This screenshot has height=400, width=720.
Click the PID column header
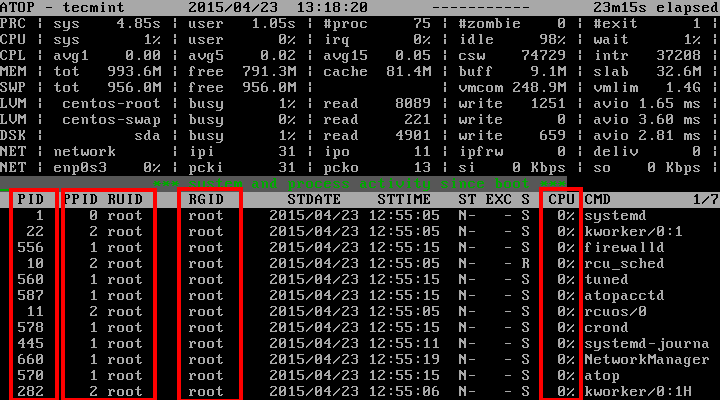[x=32, y=199]
